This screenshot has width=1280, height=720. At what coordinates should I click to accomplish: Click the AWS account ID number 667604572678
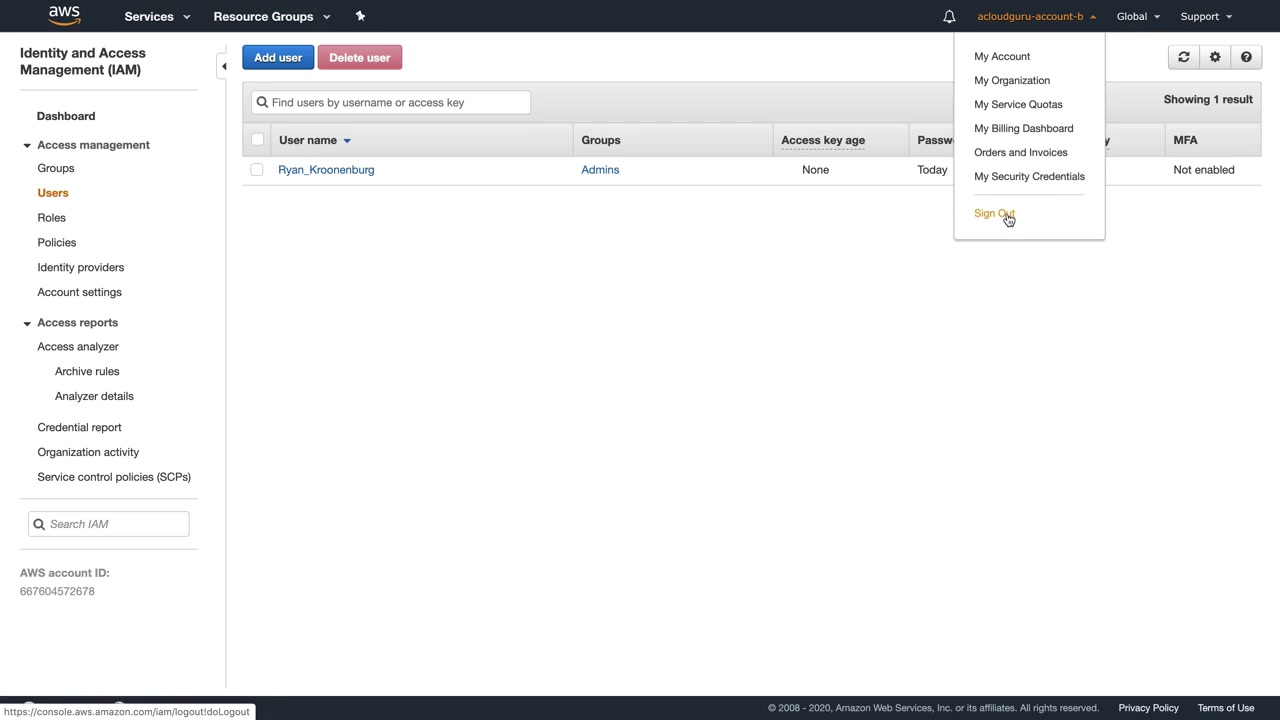(57, 591)
